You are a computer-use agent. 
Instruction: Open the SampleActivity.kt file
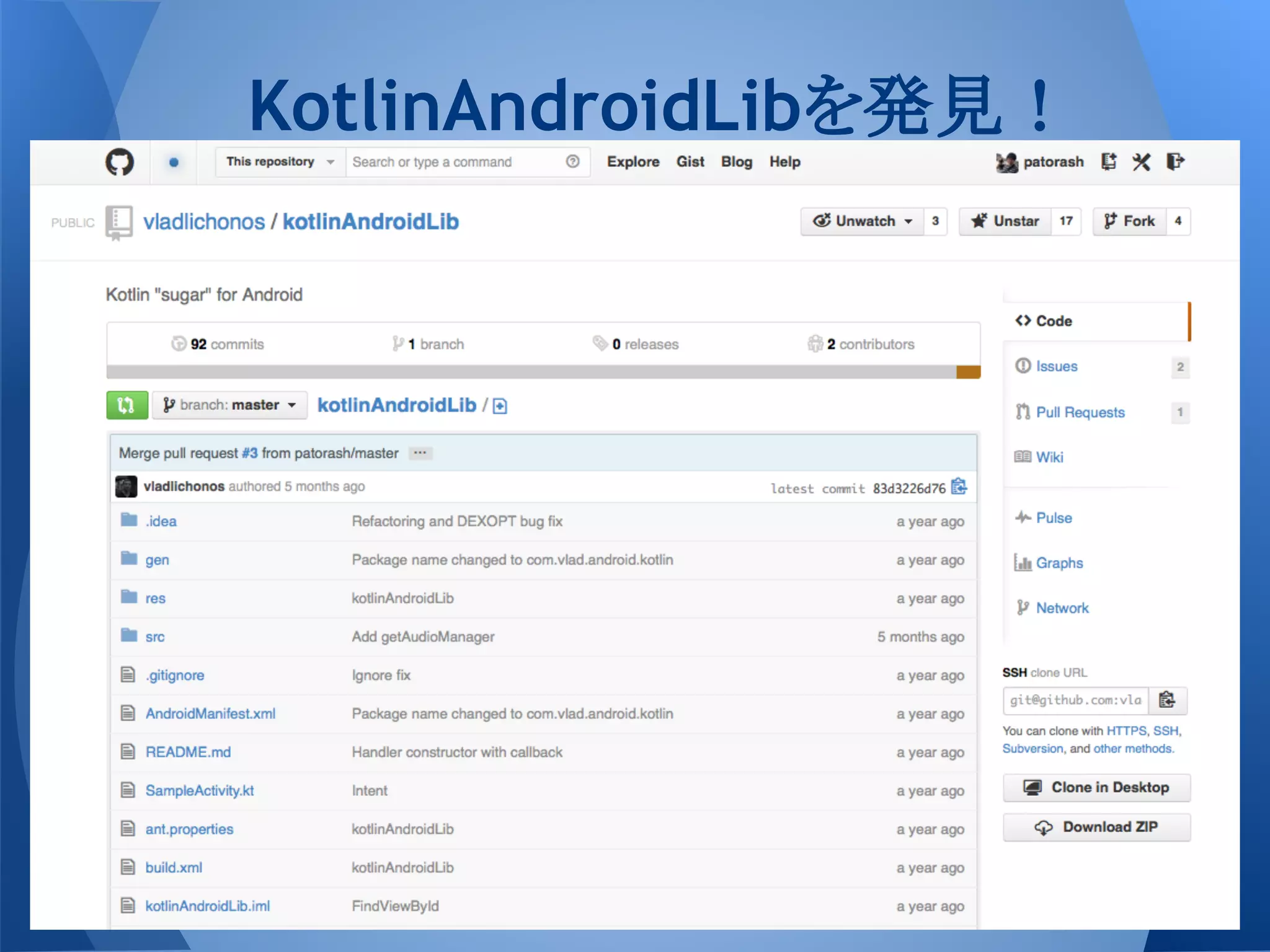200,791
